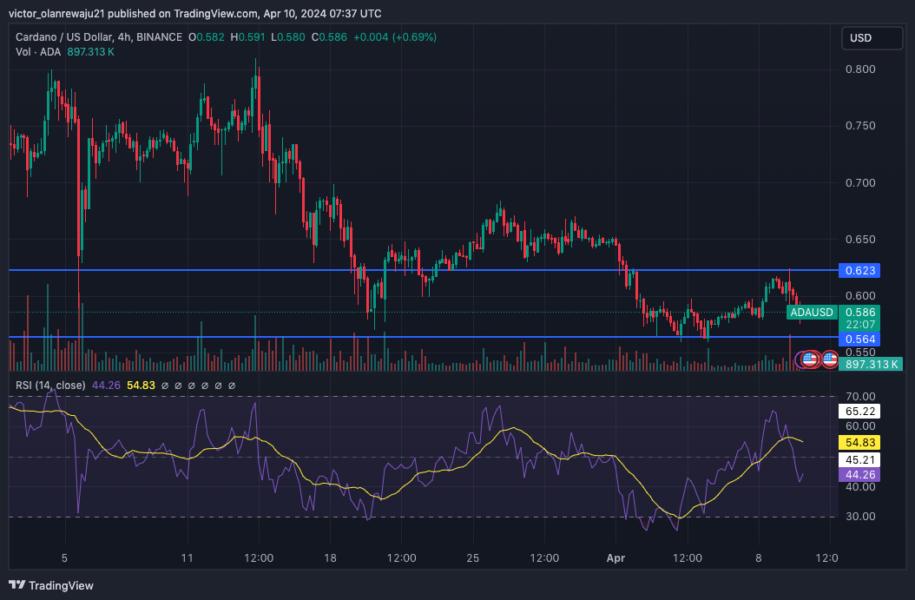Select the blue 0.564 price line label
915x600 pixels.
point(859,339)
